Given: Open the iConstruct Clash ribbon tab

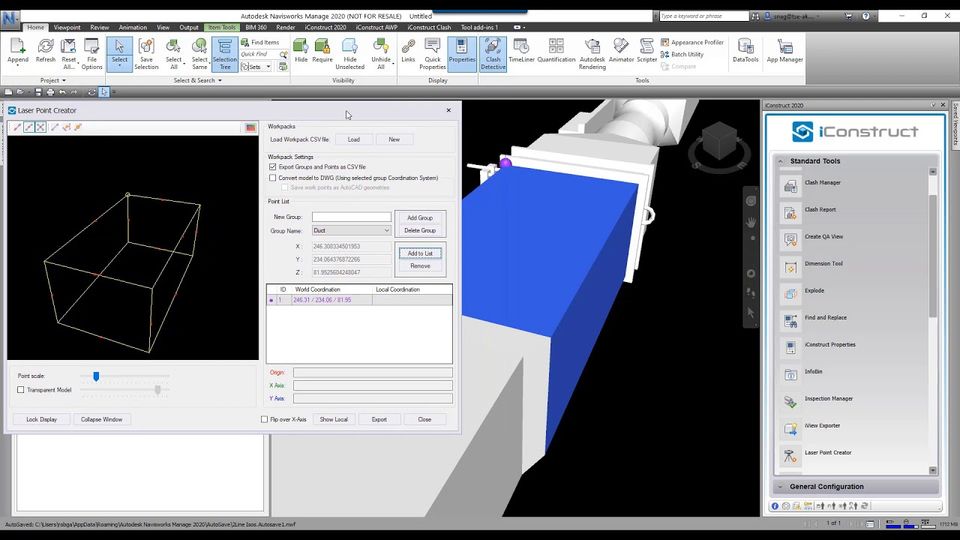Looking at the screenshot, I should (x=429, y=27).
